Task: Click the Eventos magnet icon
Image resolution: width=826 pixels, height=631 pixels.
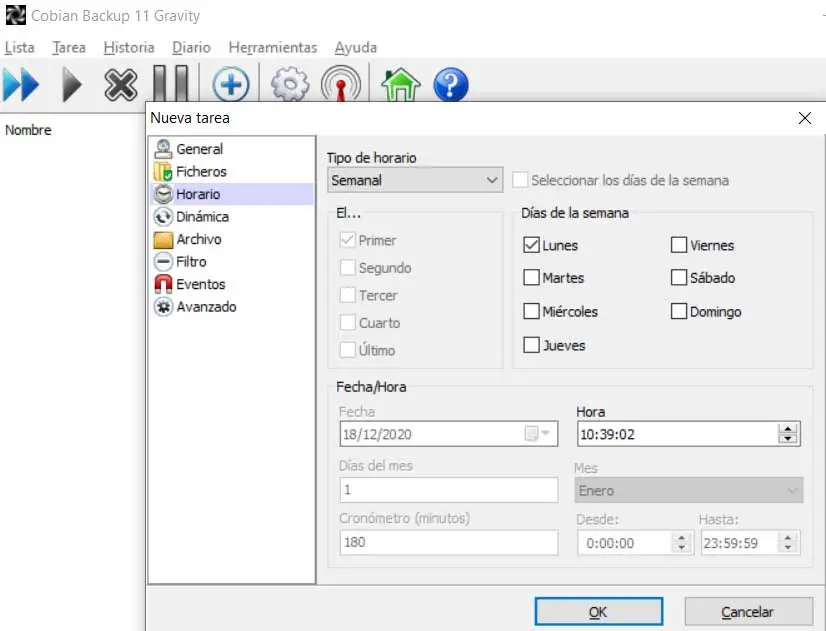Action: tap(163, 284)
